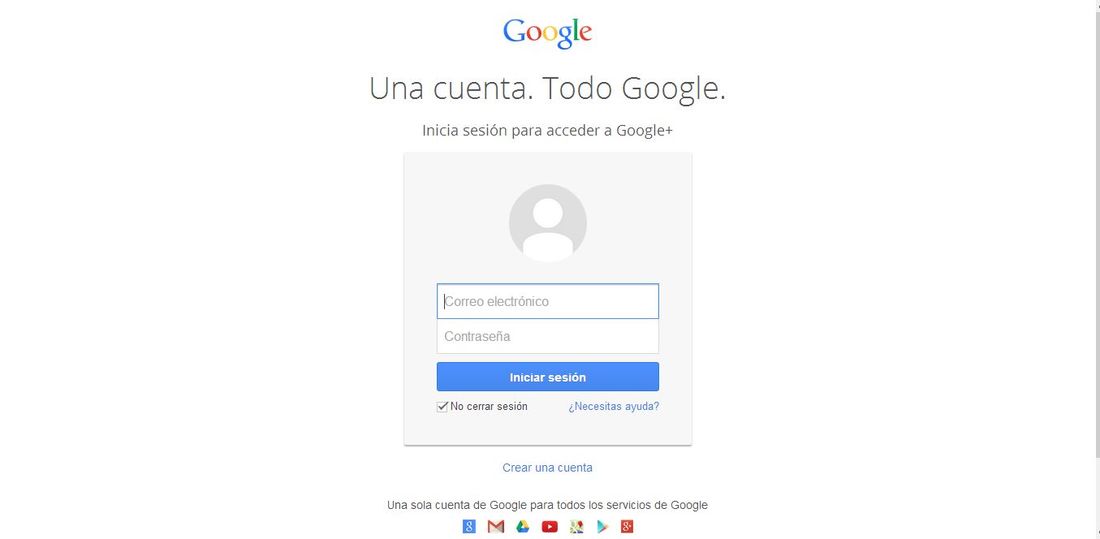
Task: Open the ¿Necesitas ayuda? link
Action: click(614, 406)
